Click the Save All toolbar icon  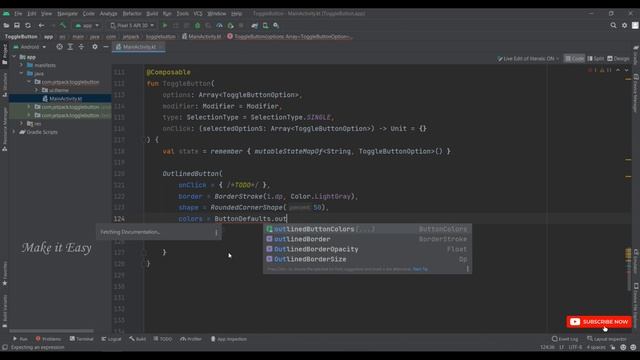17,25
